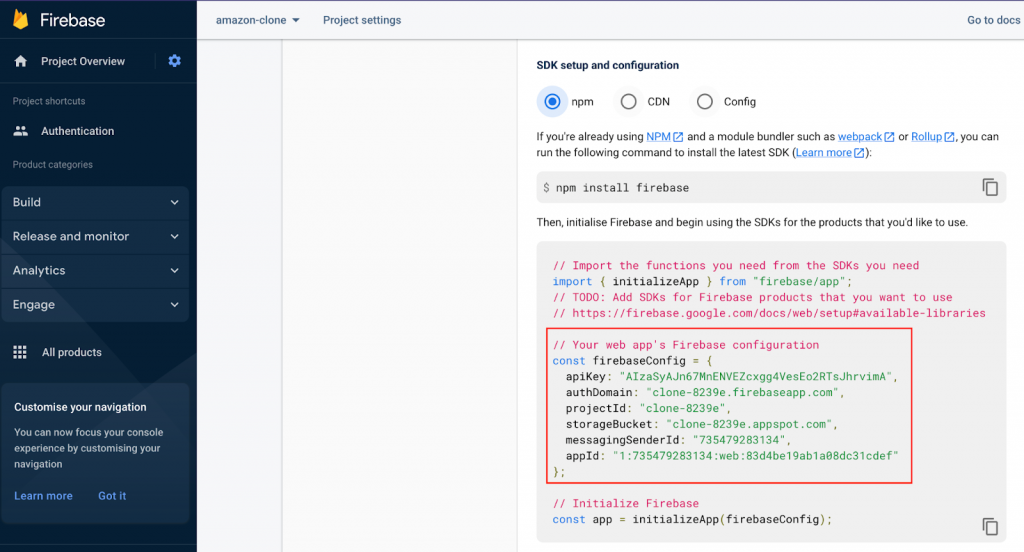The height and width of the screenshot is (552, 1024).
Task: Click the "npm install firebase" command text
Action: pos(622,187)
